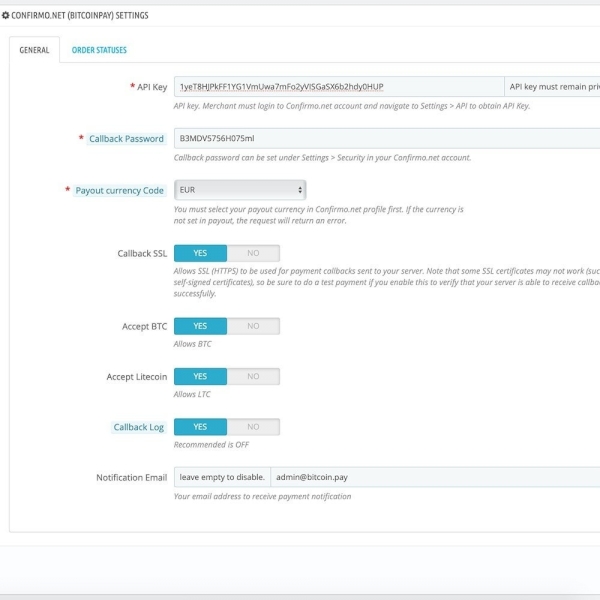Screen dimensions: 600x600
Task: Turn Accept Litecoin to YES
Action: click(200, 377)
